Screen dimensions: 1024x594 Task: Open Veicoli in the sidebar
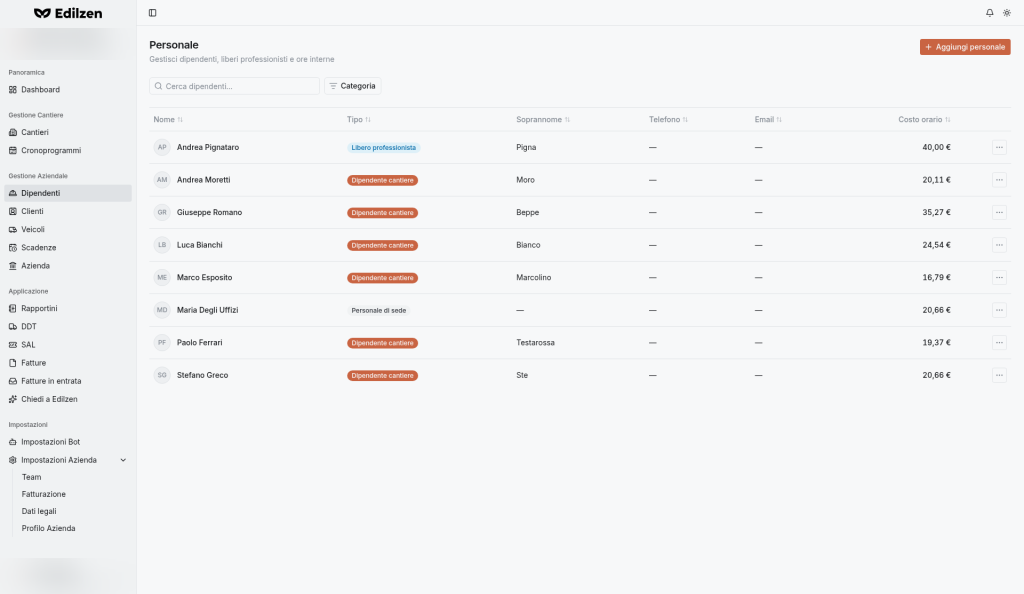tap(68, 230)
